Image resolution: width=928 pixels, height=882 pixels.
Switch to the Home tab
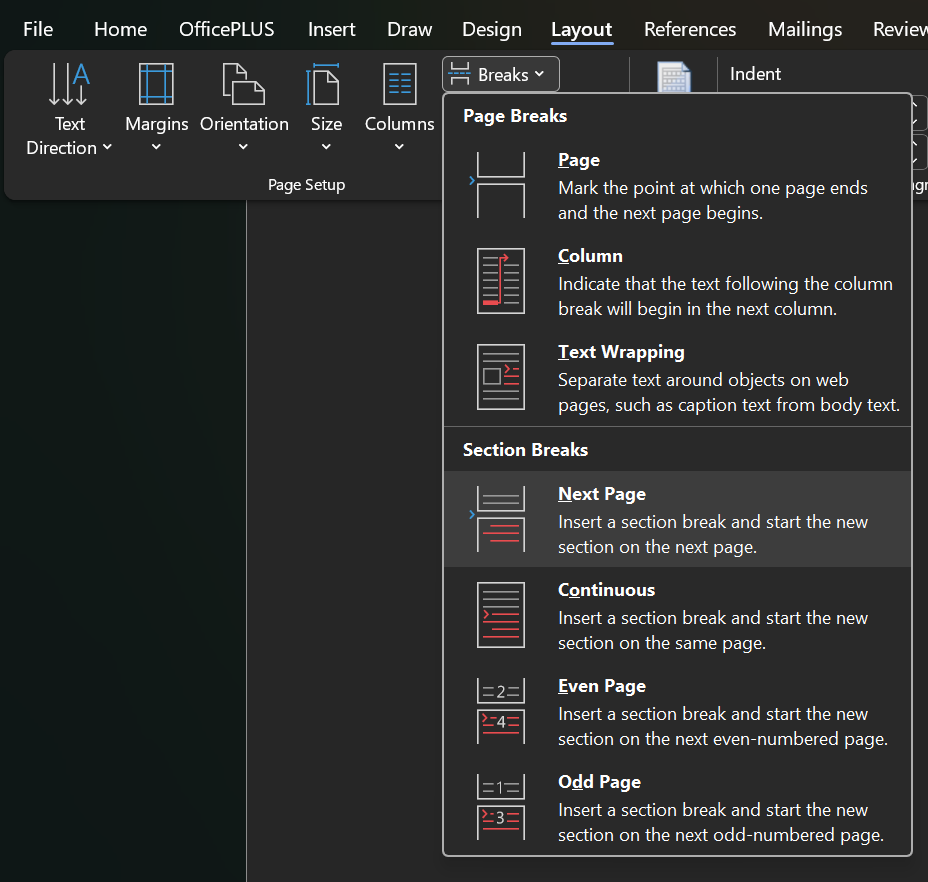coord(120,29)
